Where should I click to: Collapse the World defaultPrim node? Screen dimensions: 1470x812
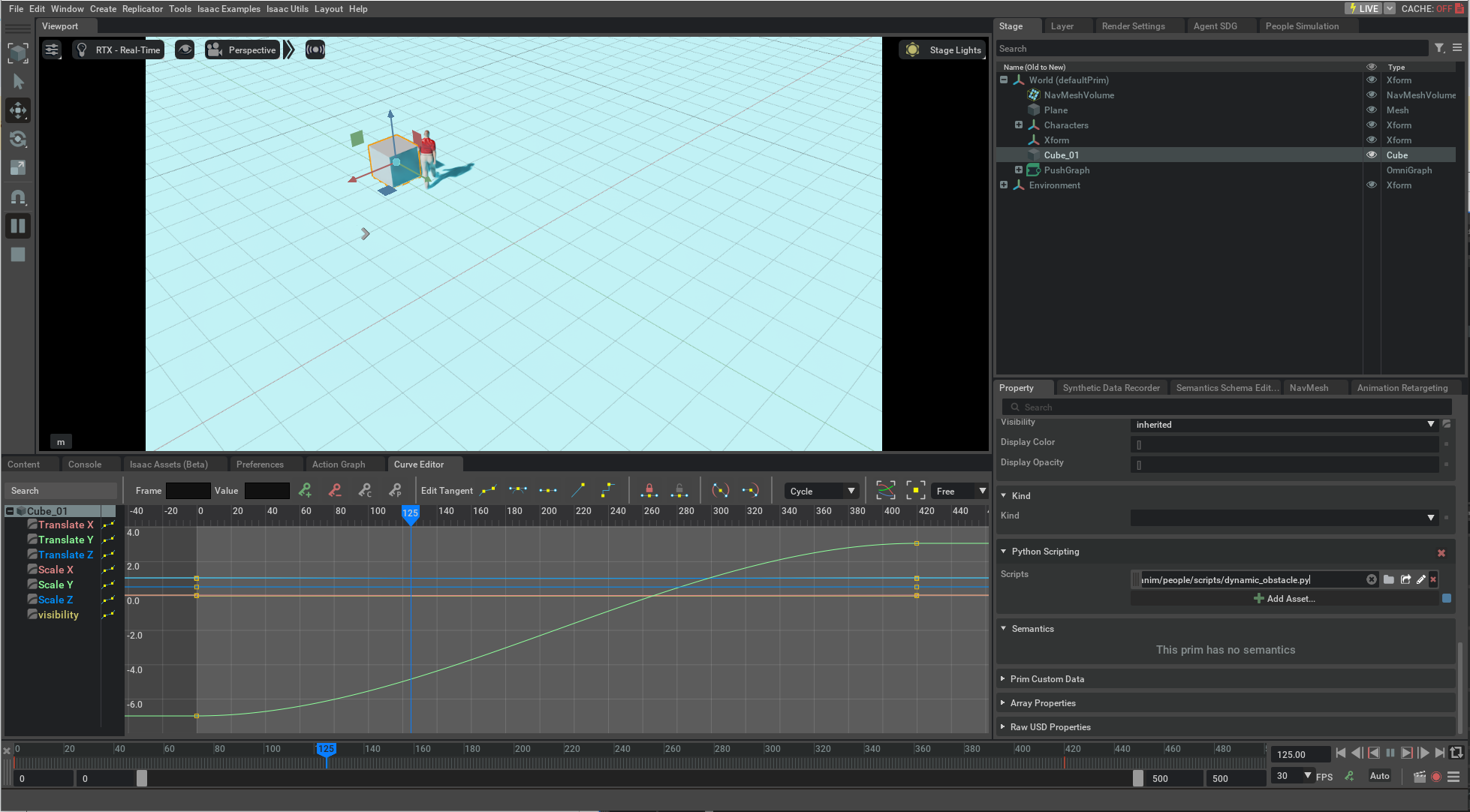tap(1004, 80)
